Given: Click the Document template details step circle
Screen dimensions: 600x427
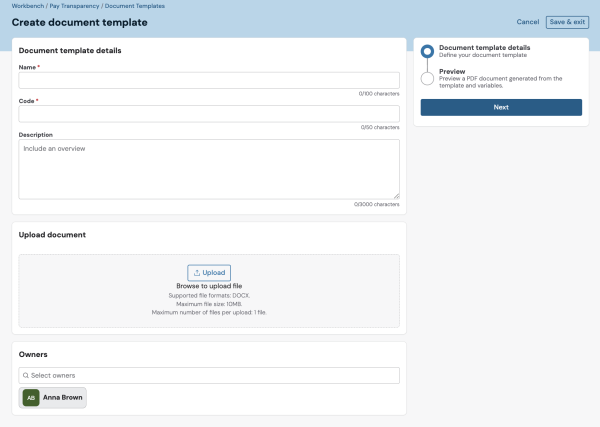Looking at the screenshot, I should pos(427,52).
